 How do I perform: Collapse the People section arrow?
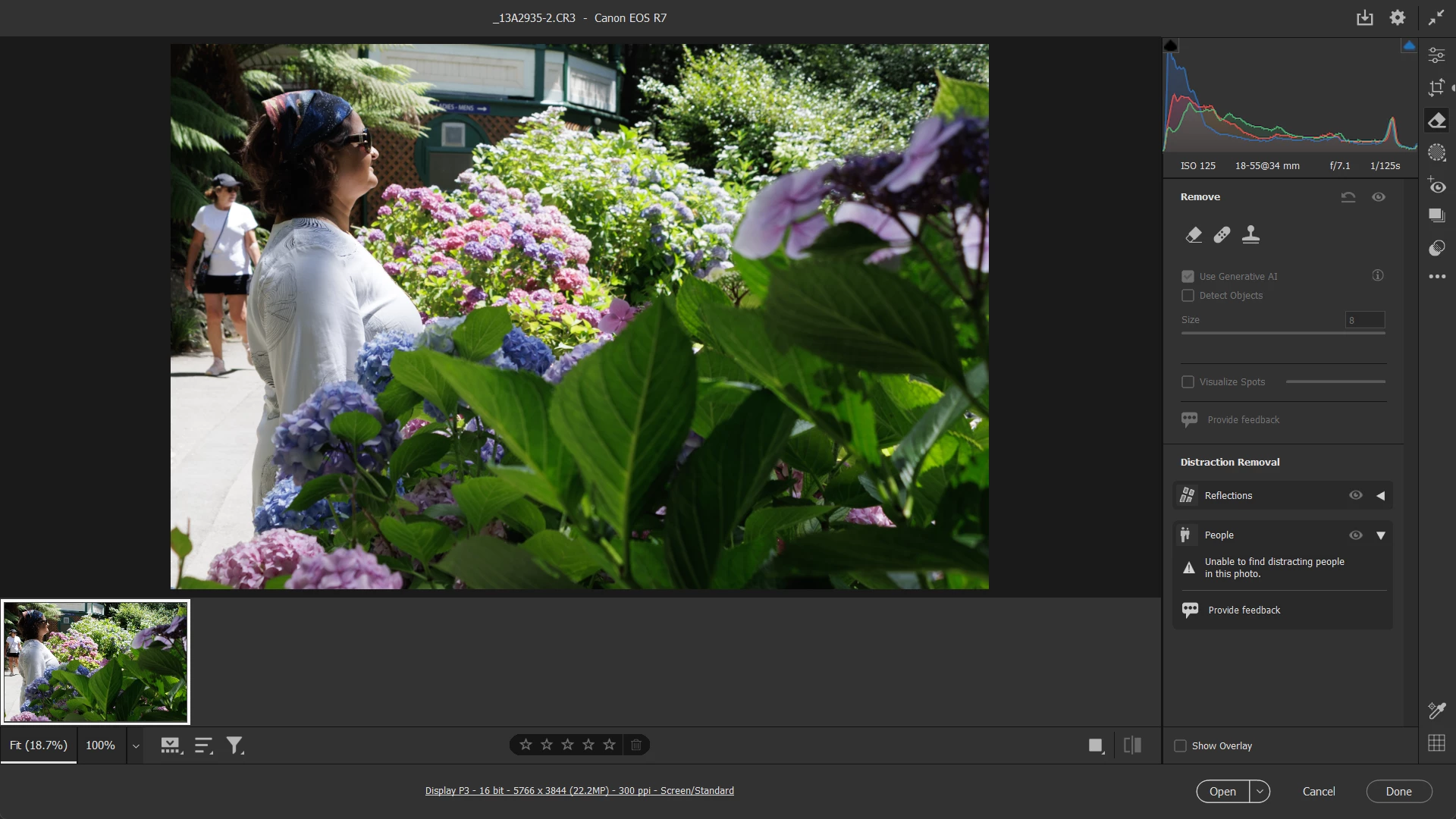click(x=1380, y=535)
